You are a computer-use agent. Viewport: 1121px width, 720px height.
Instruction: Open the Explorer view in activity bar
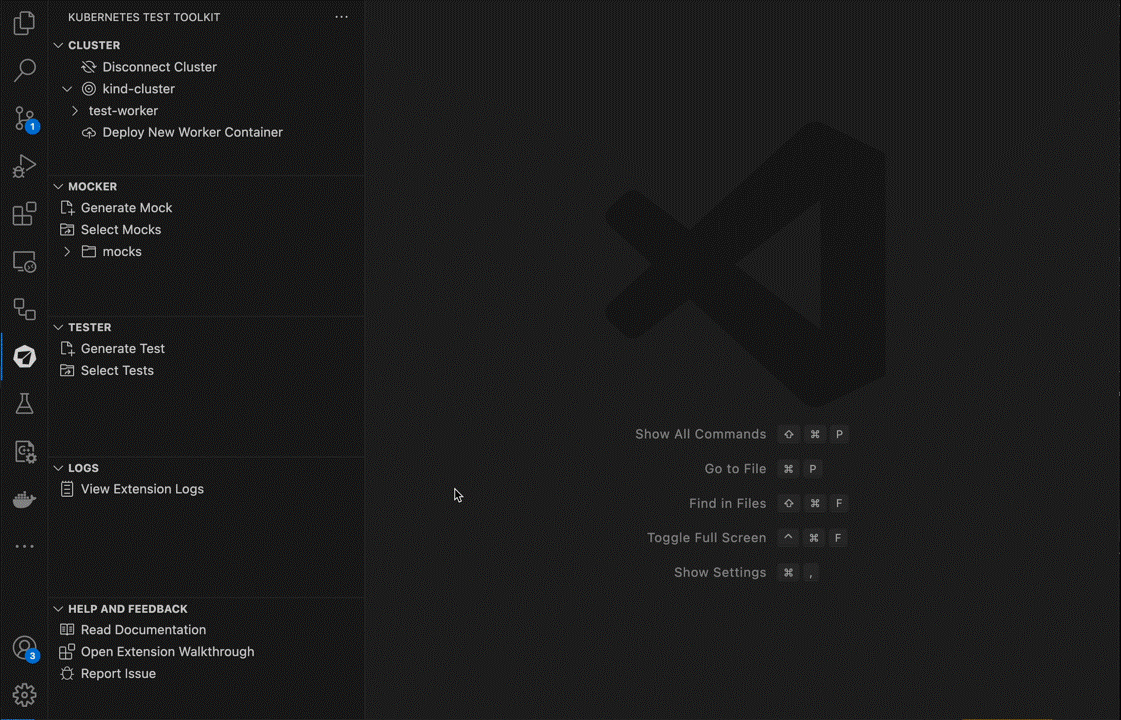[x=24, y=22]
